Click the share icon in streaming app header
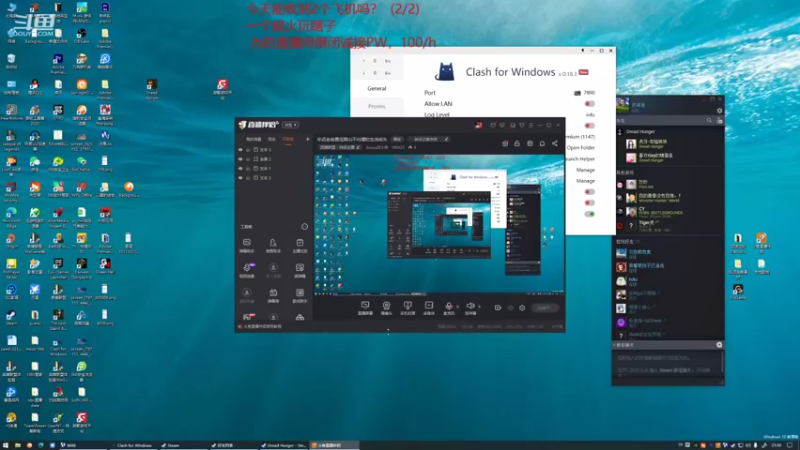Viewport: 800px width, 450px height. pos(555,144)
